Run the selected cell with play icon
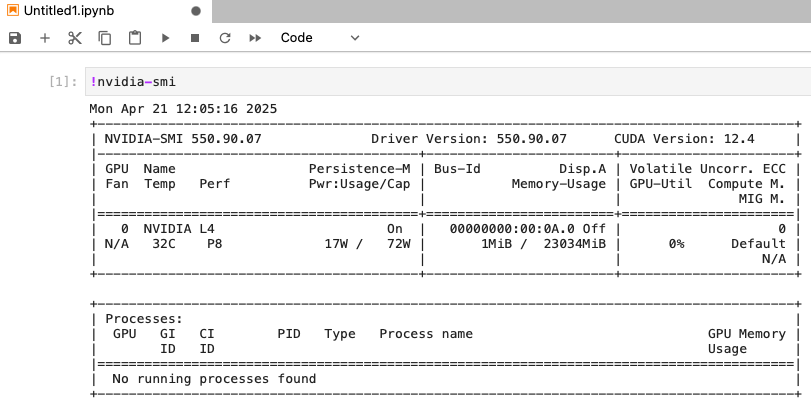Viewport: 811px width, 407px height. [165, 38]
